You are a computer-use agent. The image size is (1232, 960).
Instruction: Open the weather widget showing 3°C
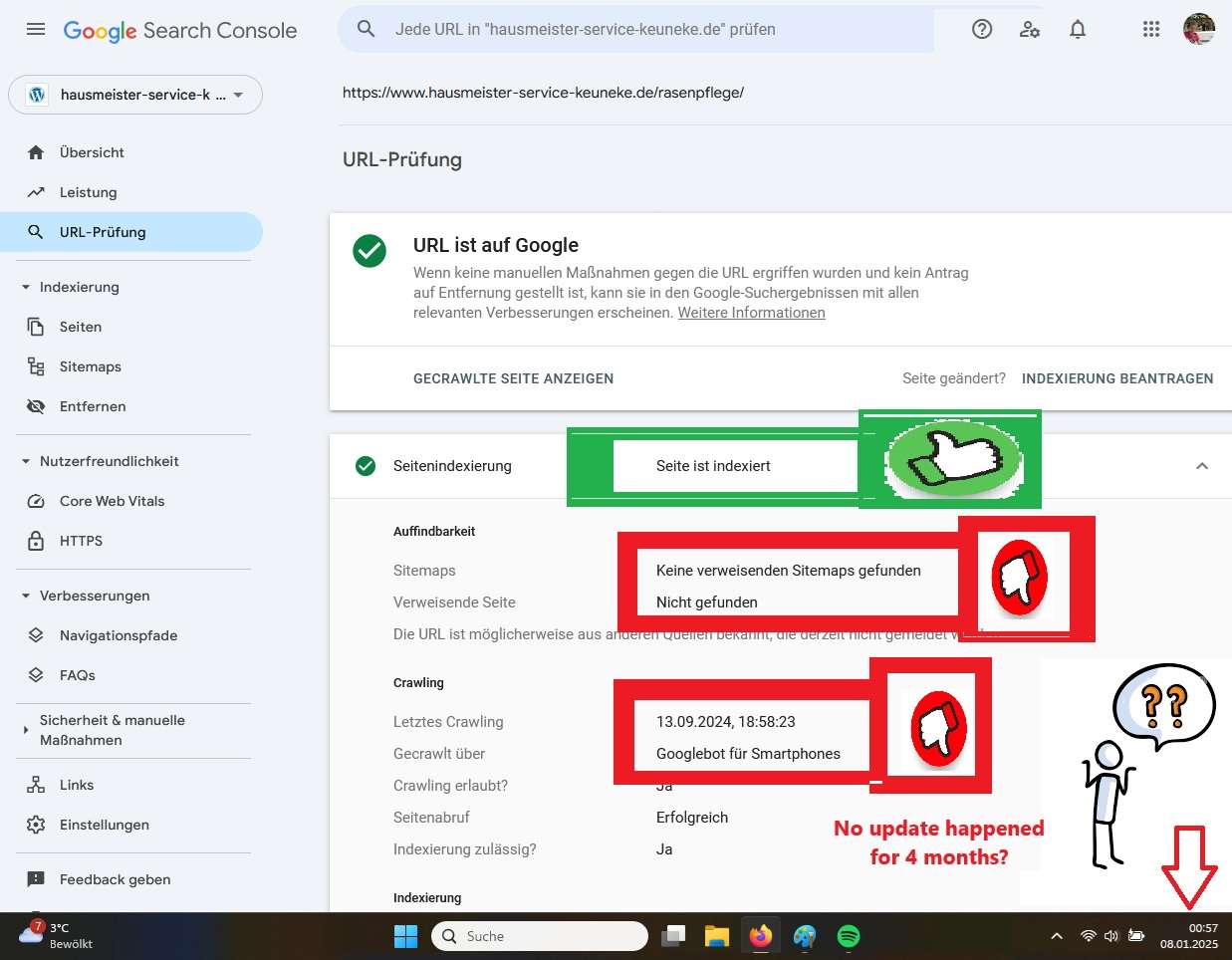[57, 936]
